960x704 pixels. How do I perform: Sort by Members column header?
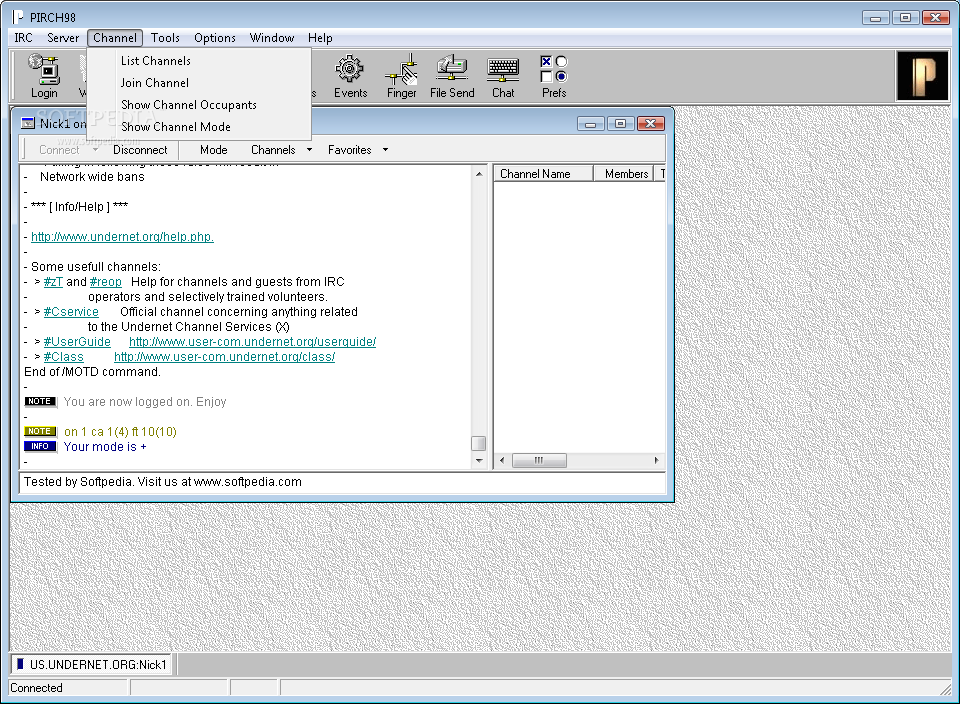[x=623, y=174]
